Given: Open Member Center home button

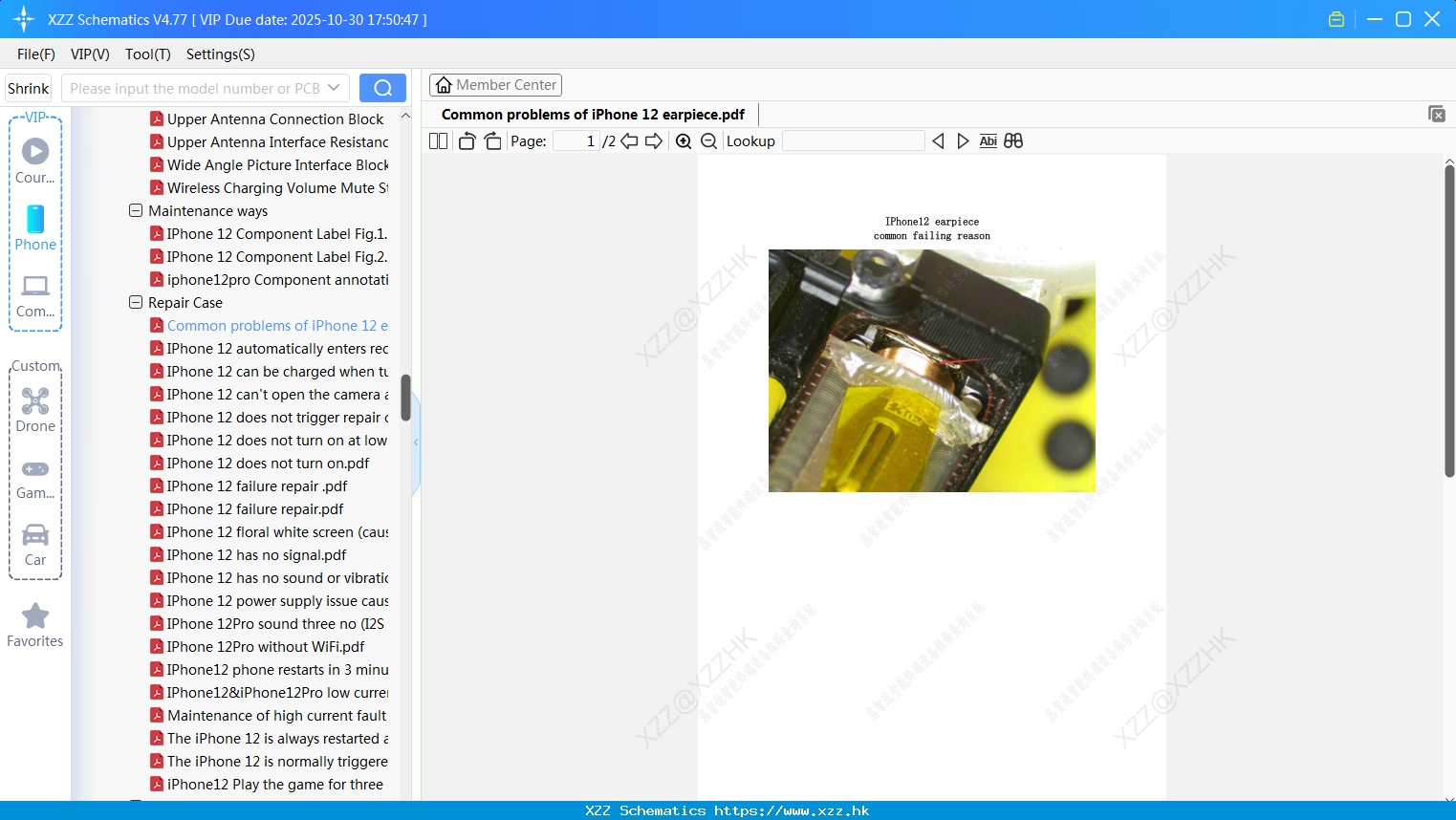Looking at the screenshot, I should (495, 85).
